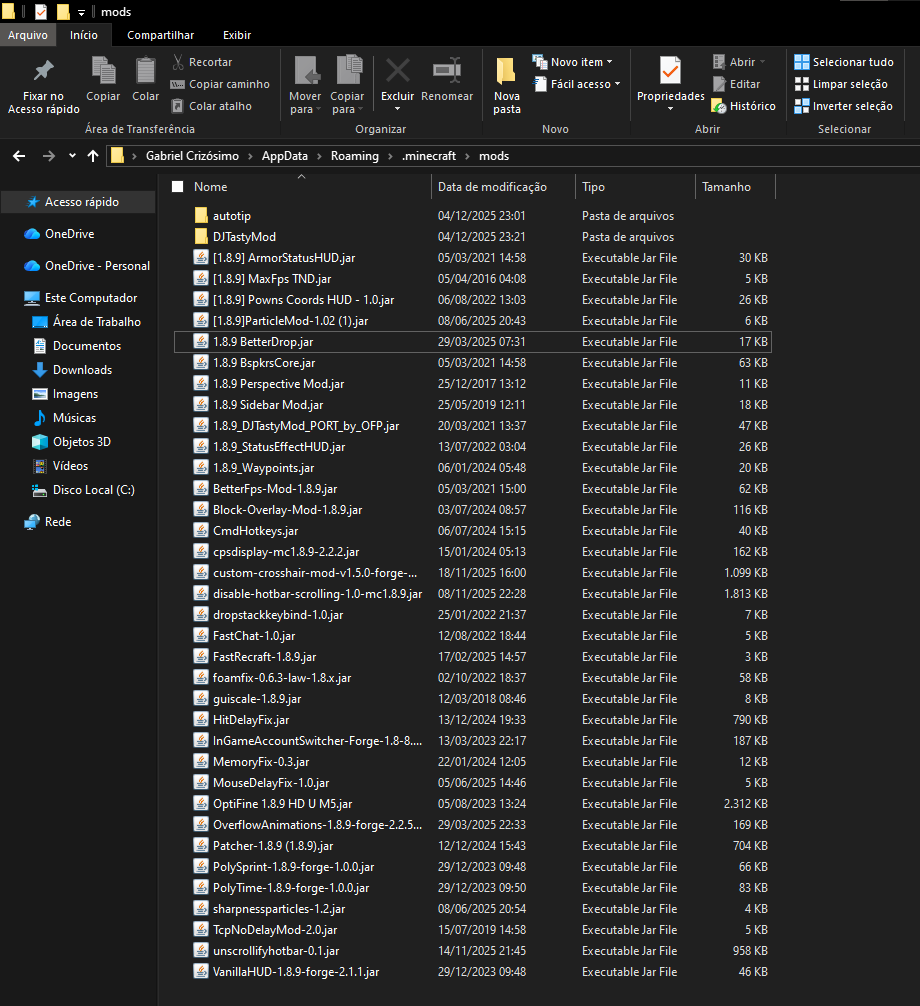
Task: Click Selecionar tudo
Action: [x=844, y=62]
